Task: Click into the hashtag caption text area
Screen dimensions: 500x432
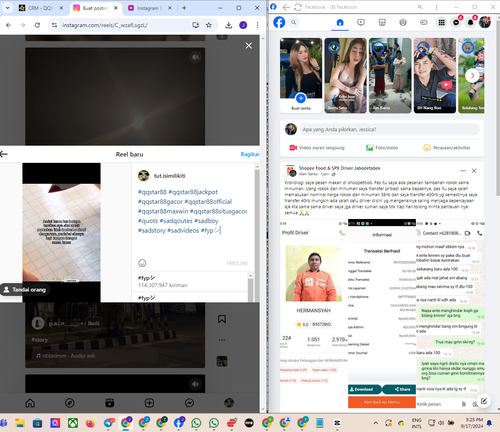Action: [193, 211]
